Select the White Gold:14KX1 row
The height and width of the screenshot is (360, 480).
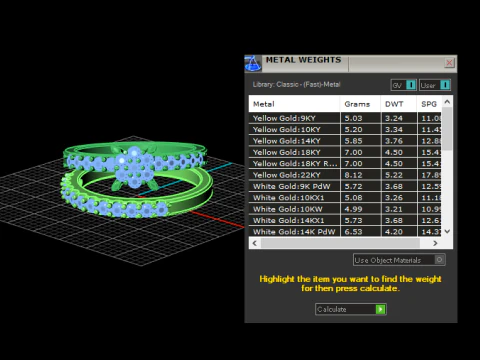(x=345, y=220)
